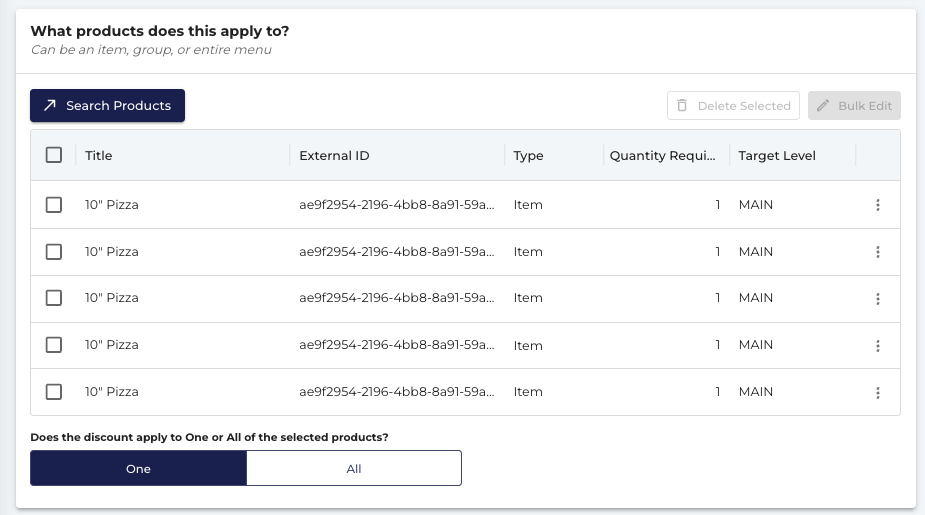Open the fourth row's three-dot menu
This screenshot has width=925, height=515.
click(x=878, y=346)
